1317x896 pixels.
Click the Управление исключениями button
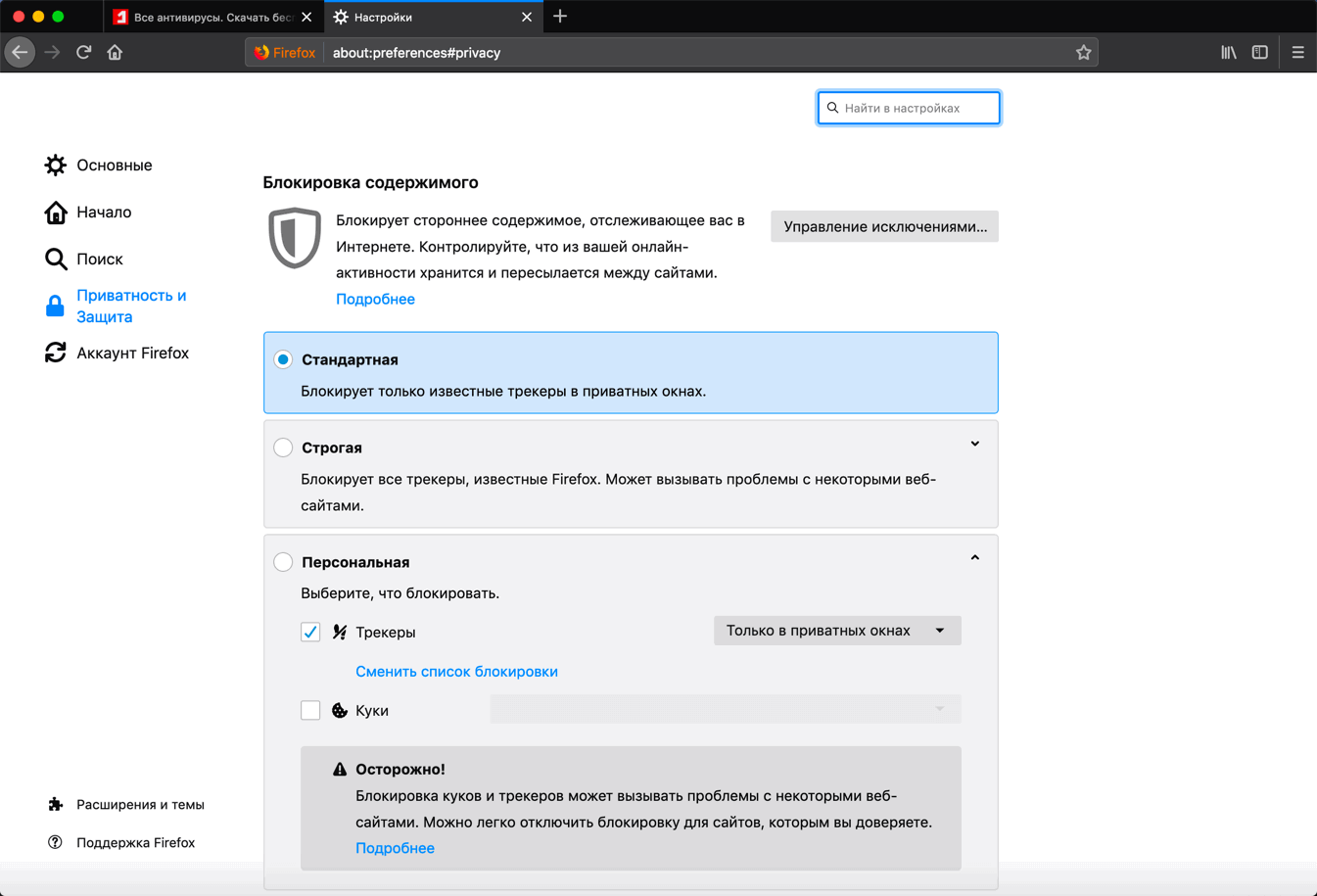click(884, 226)
